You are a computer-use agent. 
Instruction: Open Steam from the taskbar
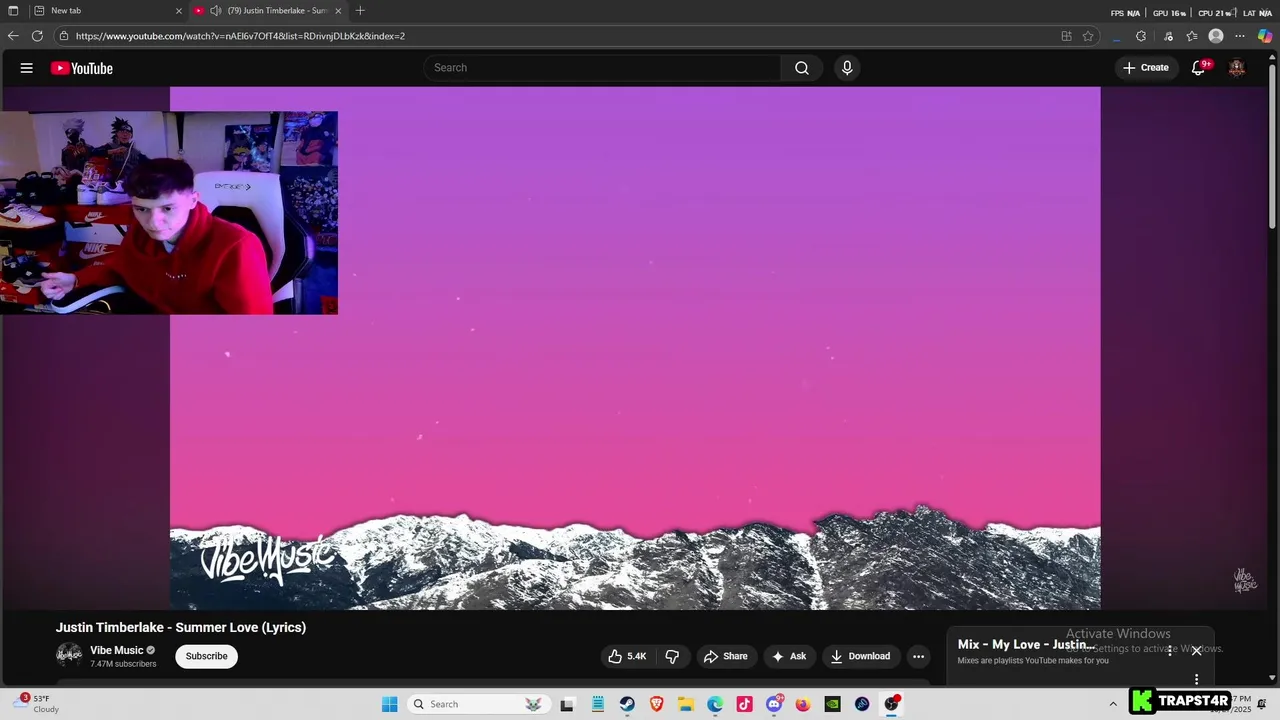click(x=627, y=704)
